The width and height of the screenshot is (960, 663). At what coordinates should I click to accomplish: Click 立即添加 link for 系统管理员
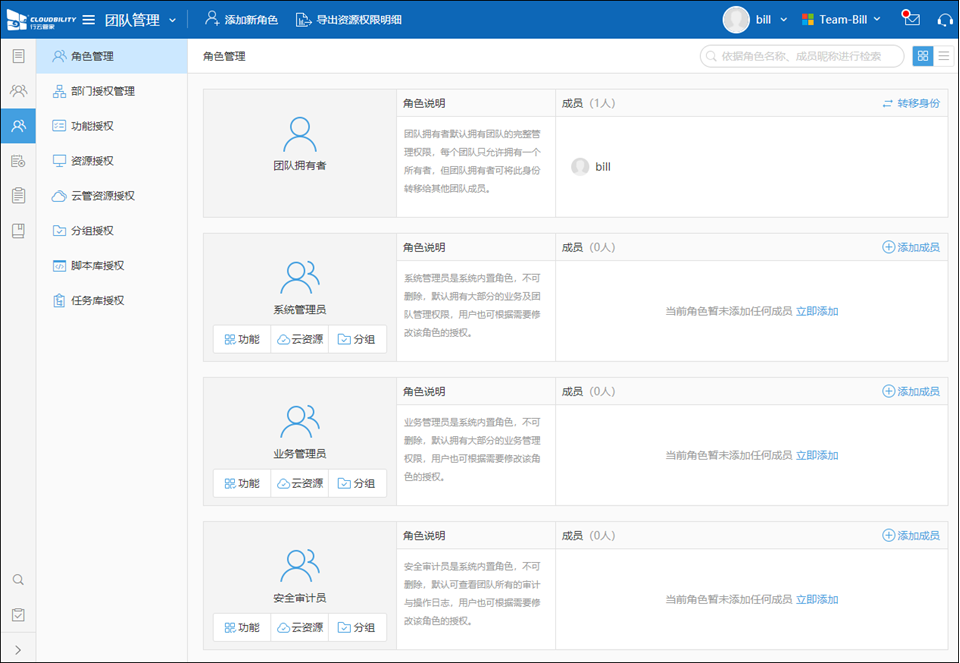click(x=817, y=311)
